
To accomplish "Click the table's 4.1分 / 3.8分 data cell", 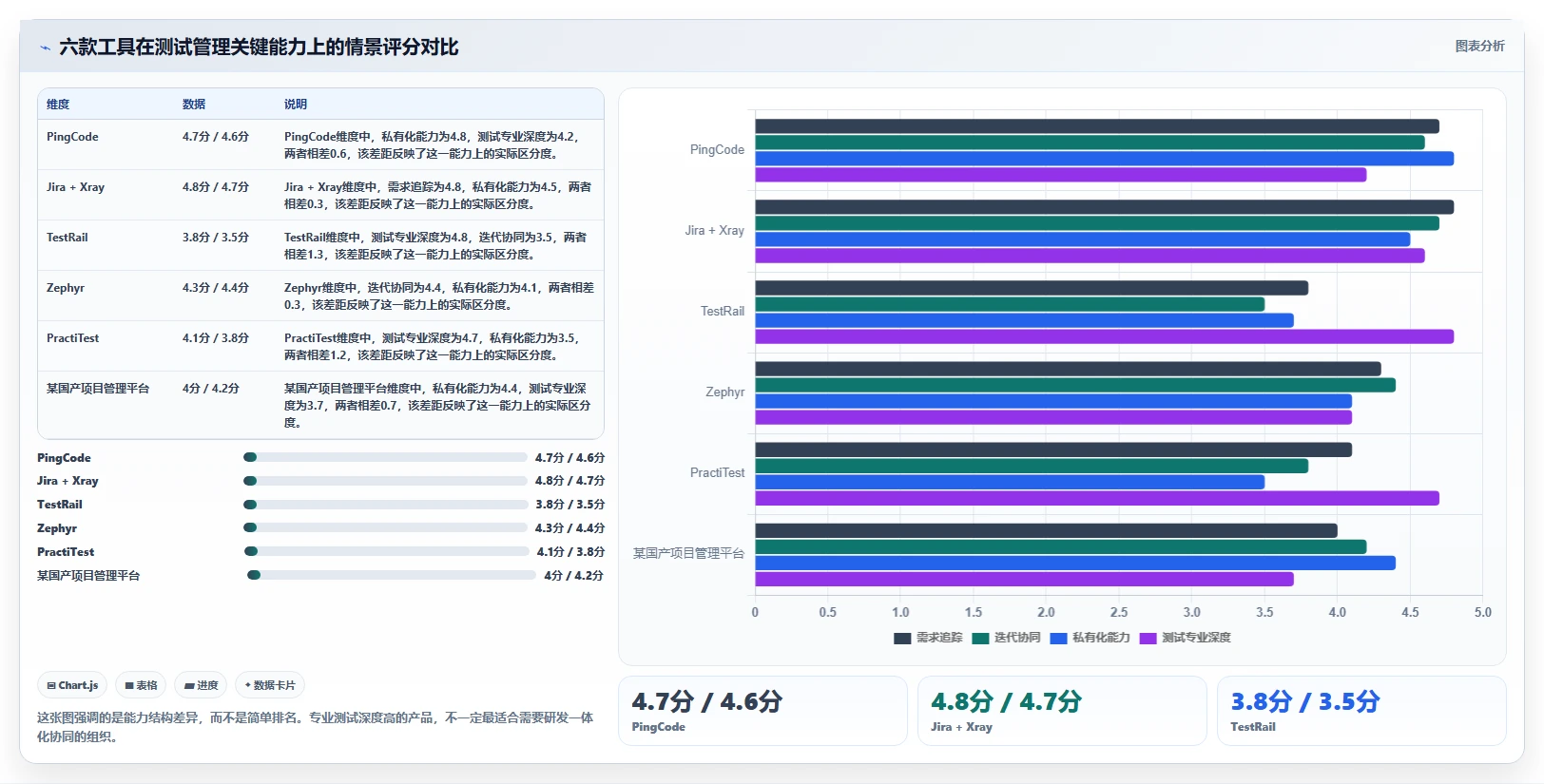I will coord(216,338).
